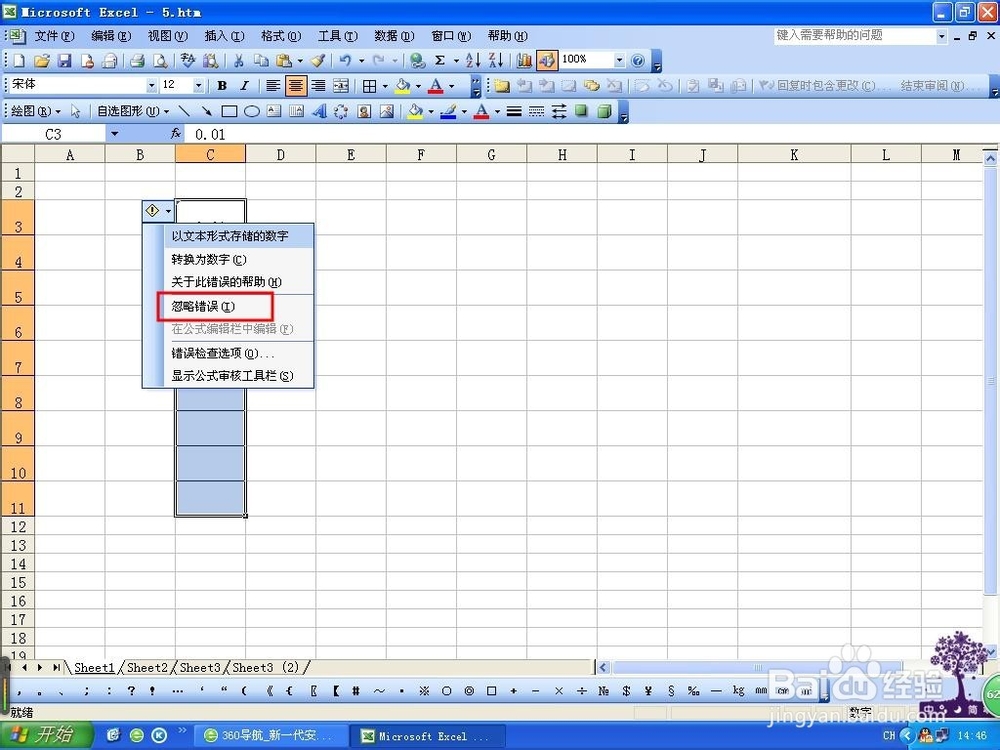Click the Start button
The width and height of the screenshot is (1000, 750).
pyautogui.click(x=46, y=735)
